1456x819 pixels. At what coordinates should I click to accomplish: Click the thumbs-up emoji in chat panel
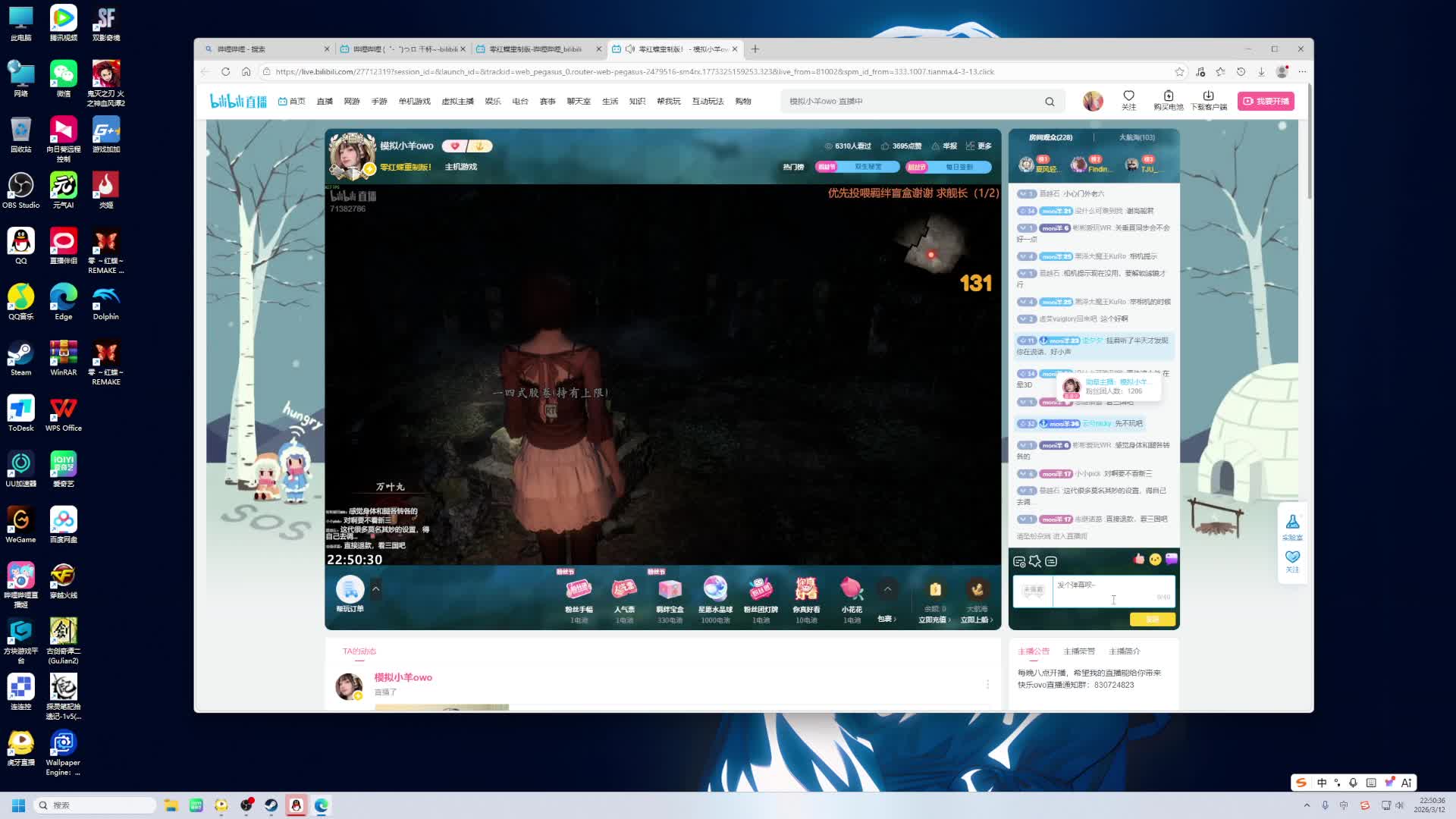click(x=1138, y=559)
